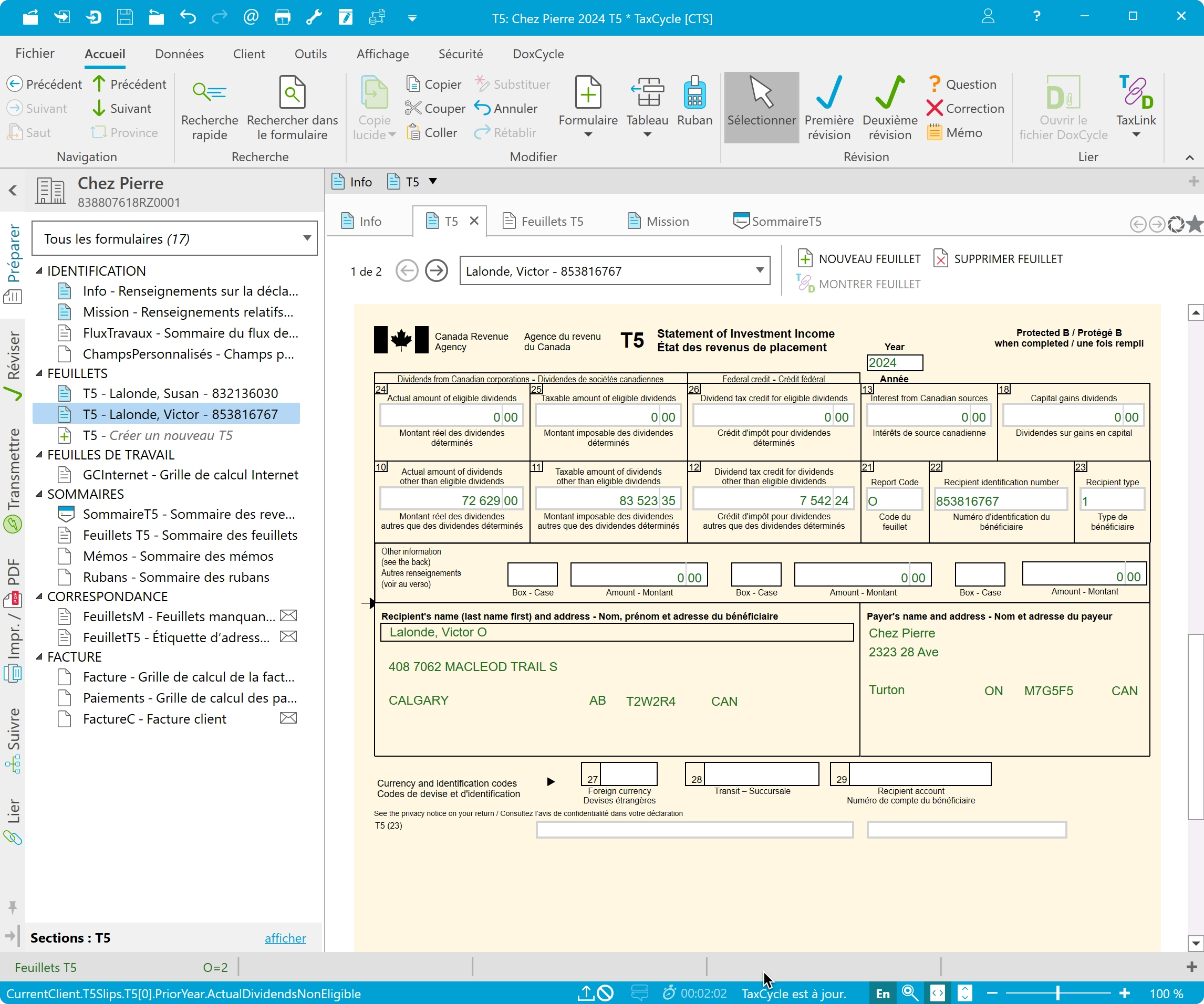Open Recherche rapide search tool
This screenshot has height=1004, width=1204.
[209, 109]
